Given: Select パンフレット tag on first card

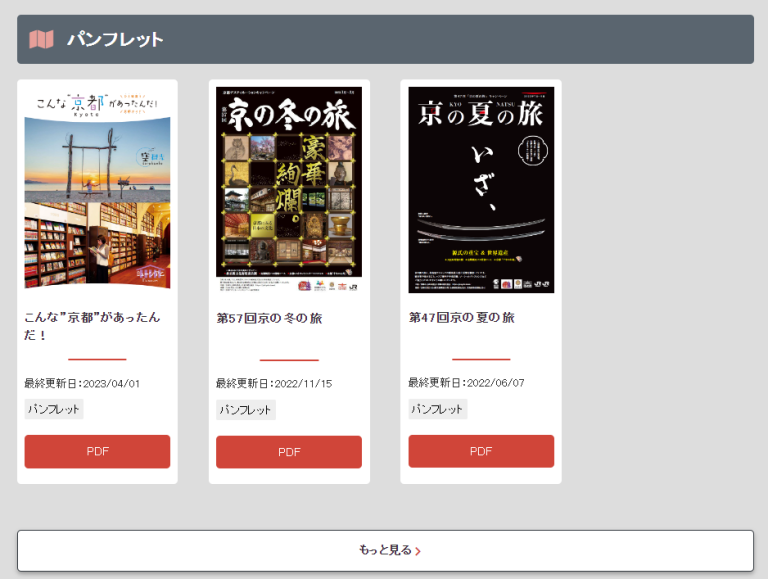Looking at the screenshot, I should (x=54, y=409).
